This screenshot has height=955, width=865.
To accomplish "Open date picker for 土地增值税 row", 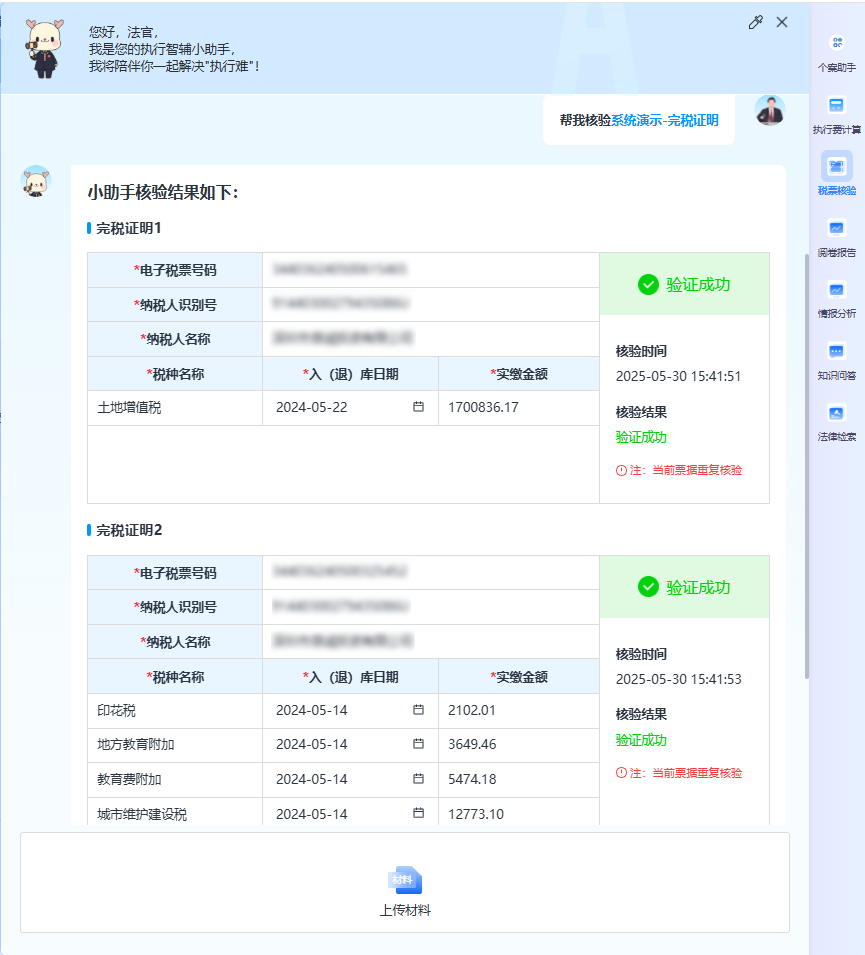I will (x=418, y=407).
